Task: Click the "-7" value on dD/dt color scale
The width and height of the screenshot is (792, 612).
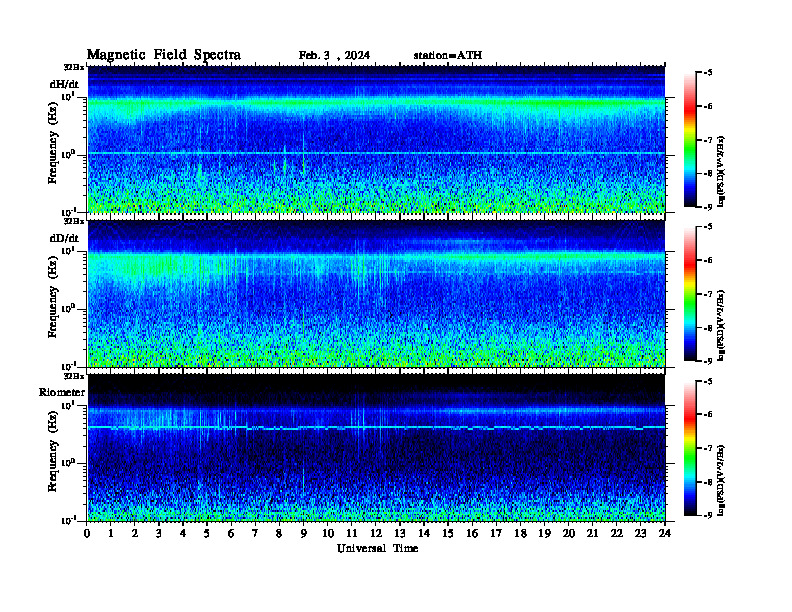Action: [x=707, y=294]
